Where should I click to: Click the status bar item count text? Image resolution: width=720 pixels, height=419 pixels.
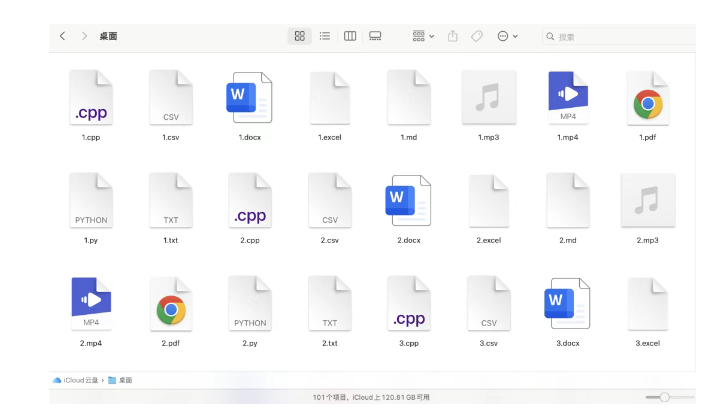click(x=371, y=397)
